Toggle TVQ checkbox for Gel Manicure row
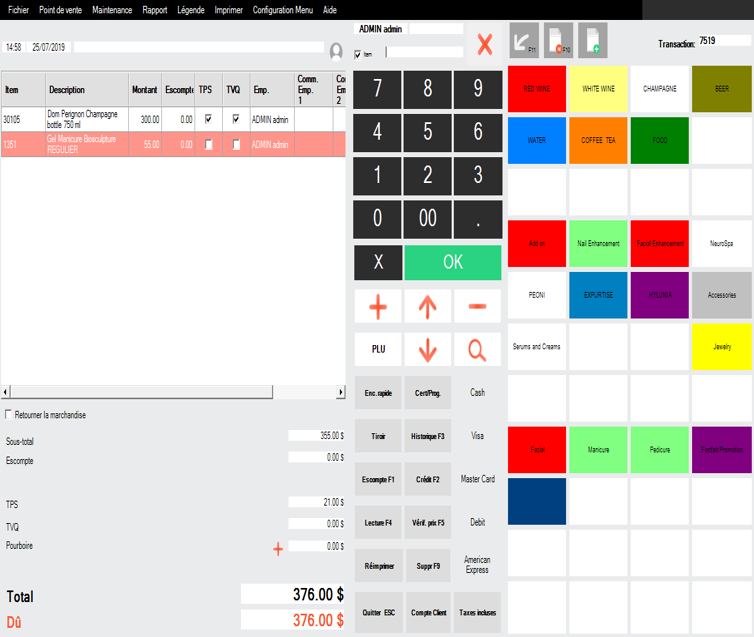 [x=236, y=144]
